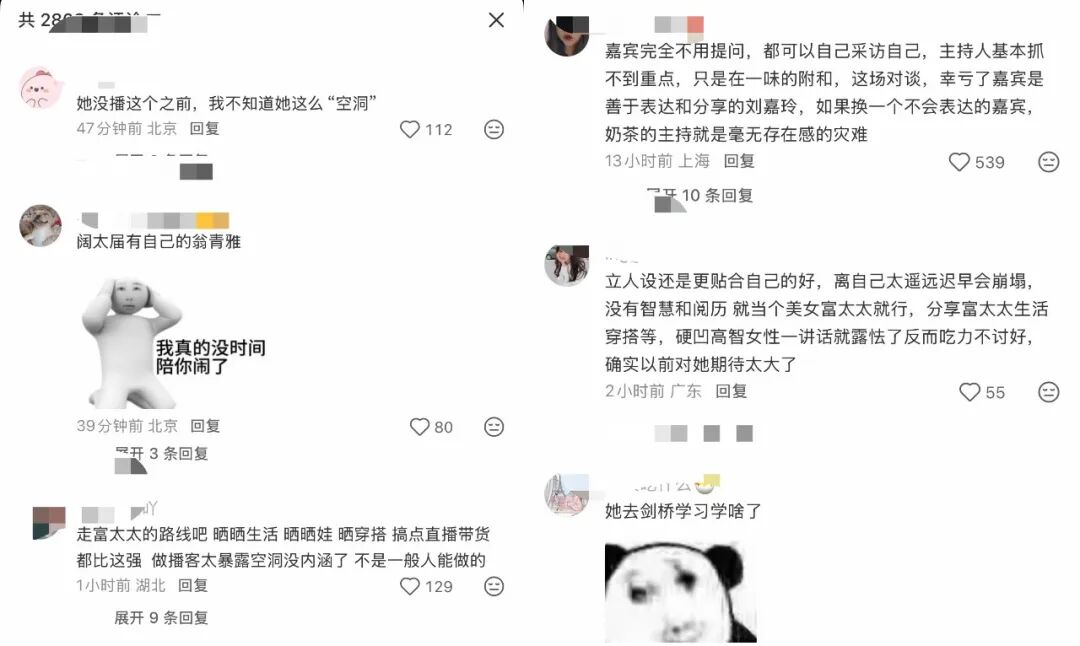Dislike the comment beside the 112 likes
This screenshot has height=646, width=1080.
click(494, 129)
